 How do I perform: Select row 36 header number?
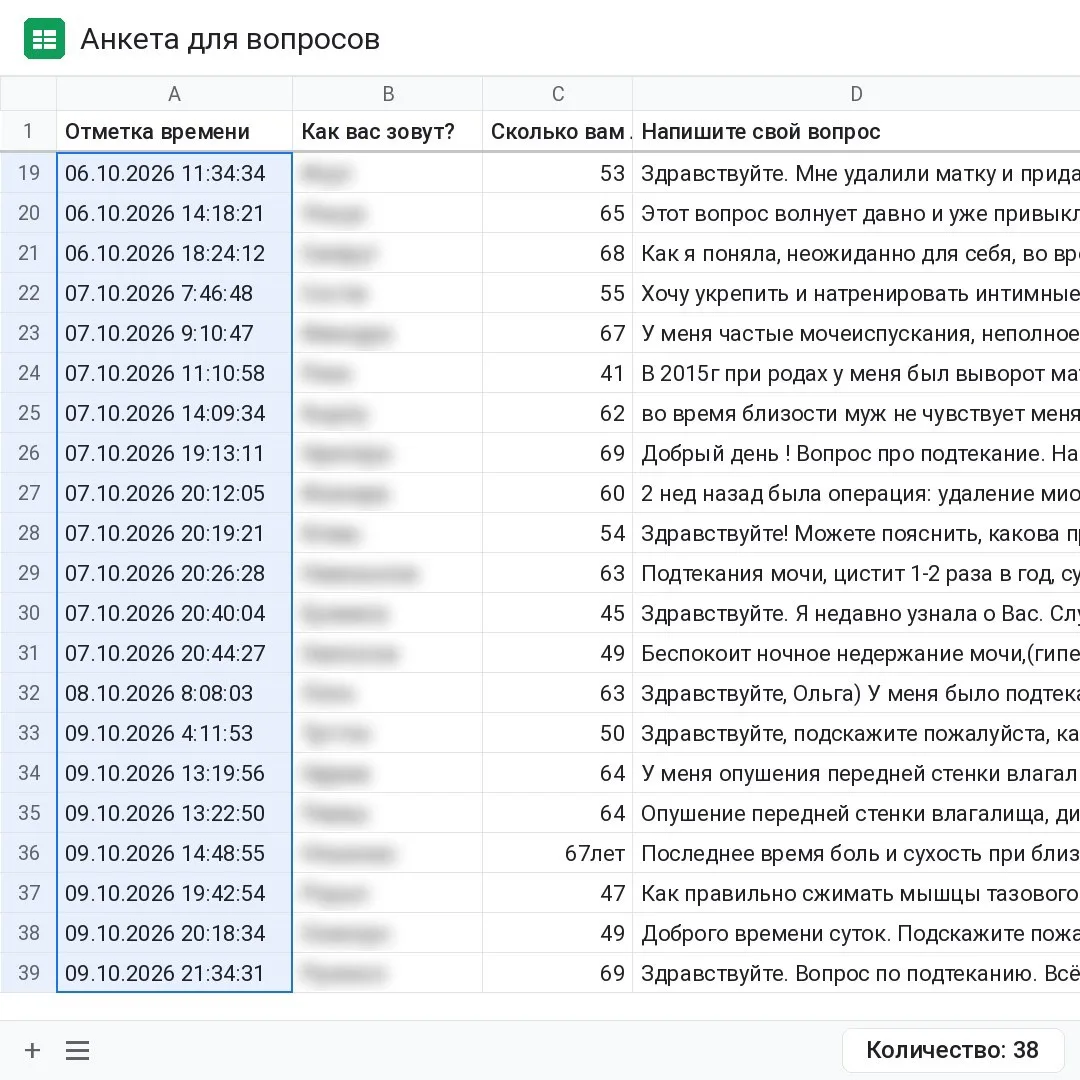point(28,852)
